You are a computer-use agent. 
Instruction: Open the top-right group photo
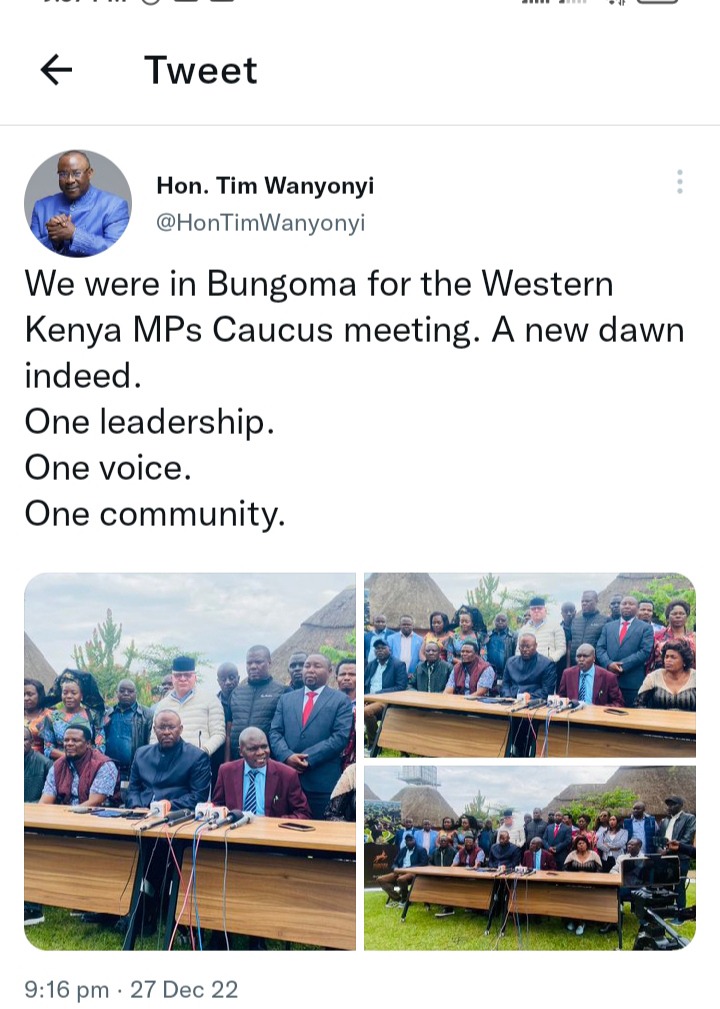click(x=530, y=665)
